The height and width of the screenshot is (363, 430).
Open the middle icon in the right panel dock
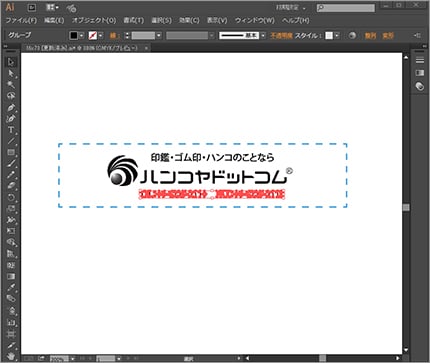pyautogui.click(x=420, y=73)
